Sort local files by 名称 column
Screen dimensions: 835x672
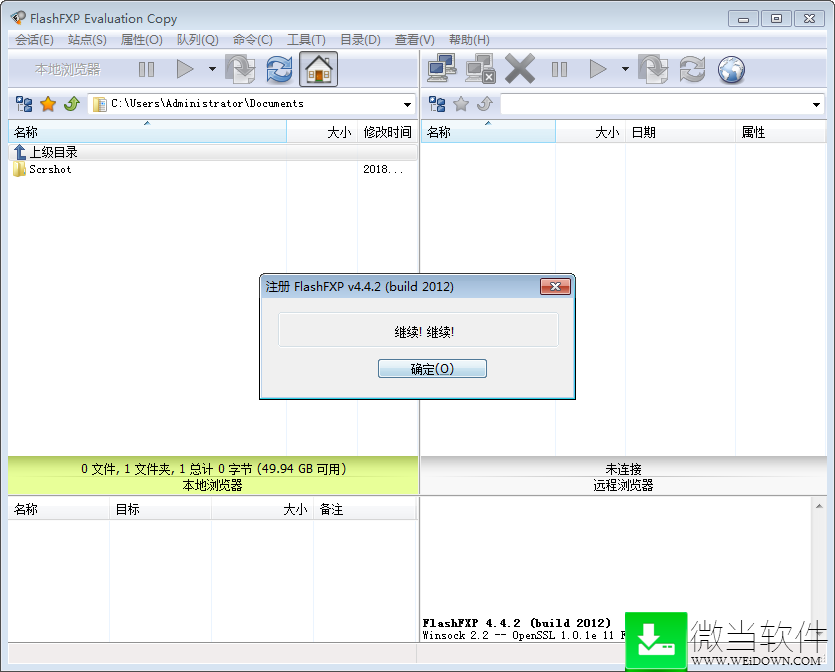pos(148,132)
